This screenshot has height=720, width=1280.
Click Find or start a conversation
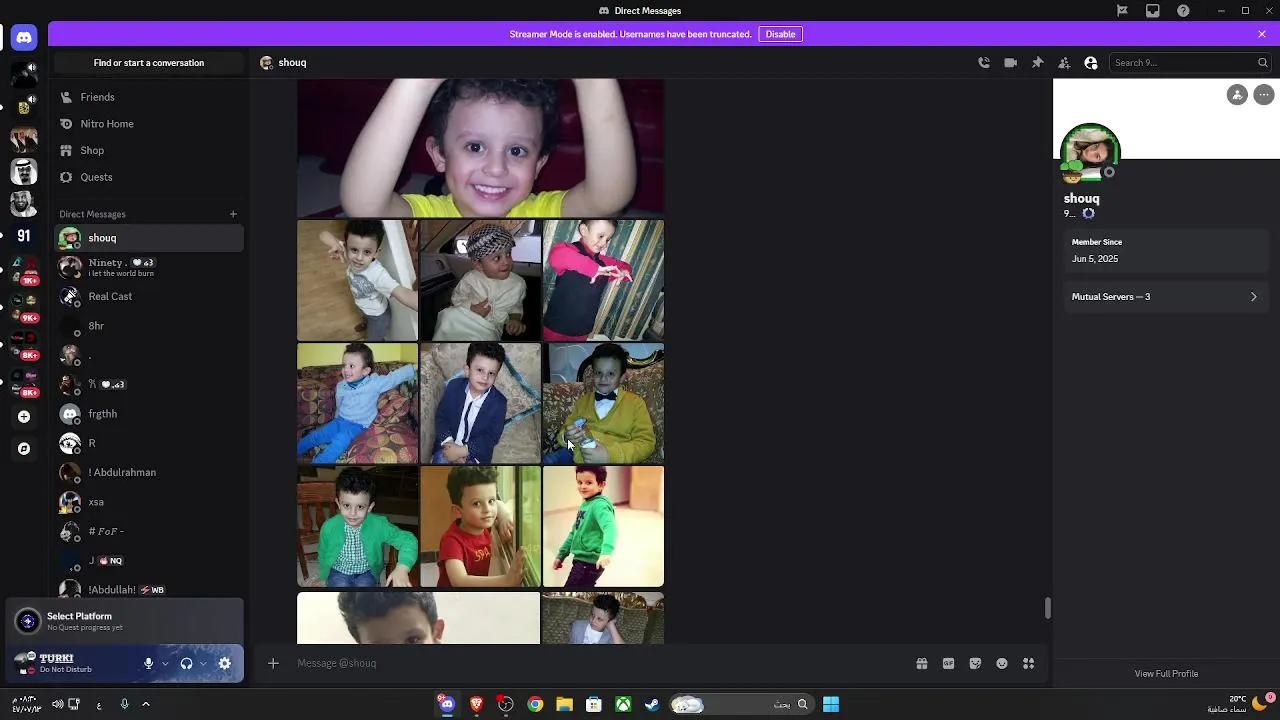click(149, 63)
